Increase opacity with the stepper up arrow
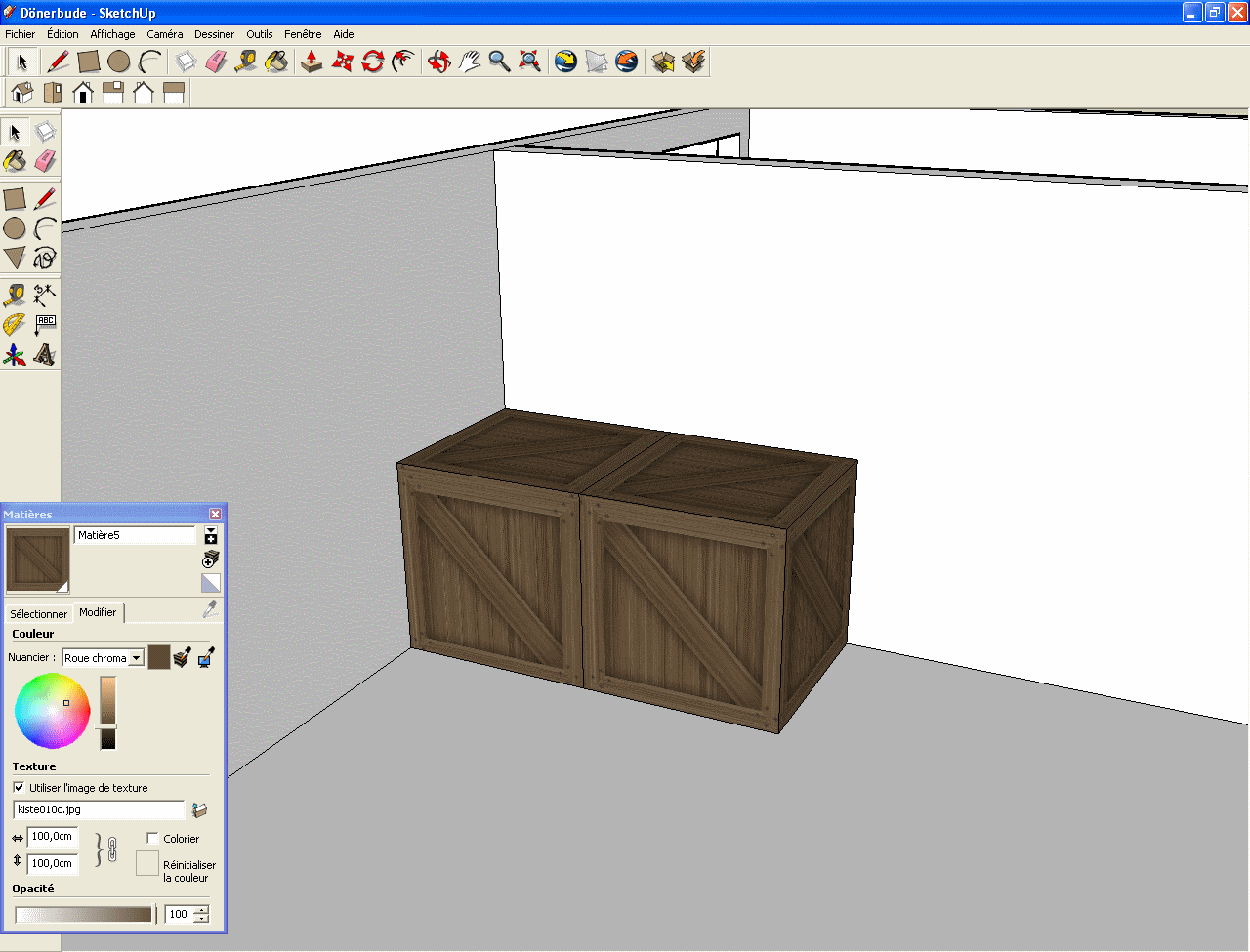 click(201, 910)
